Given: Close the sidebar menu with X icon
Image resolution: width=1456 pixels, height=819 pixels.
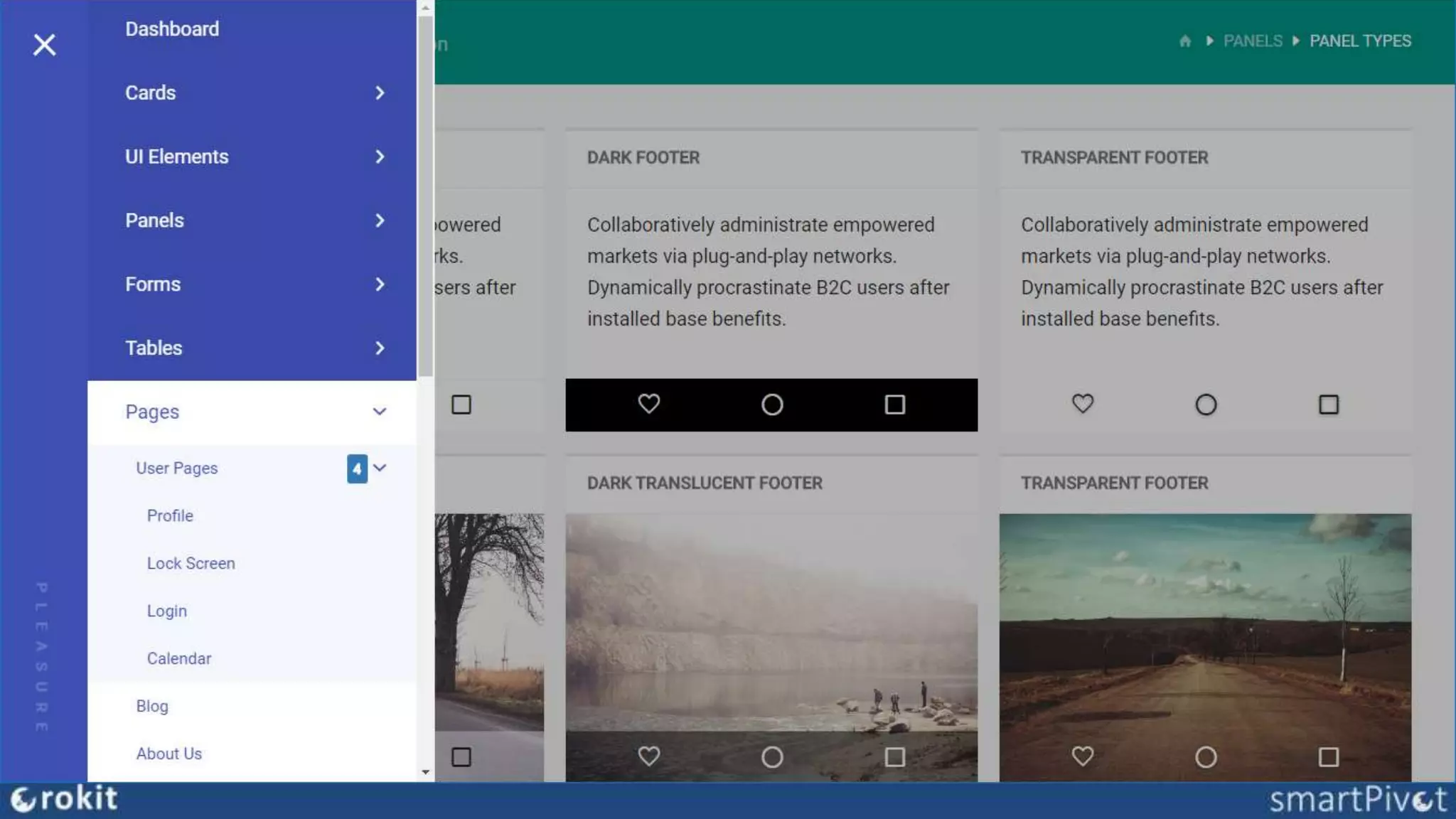Looking at the screenshot, I should click(44, 45).
